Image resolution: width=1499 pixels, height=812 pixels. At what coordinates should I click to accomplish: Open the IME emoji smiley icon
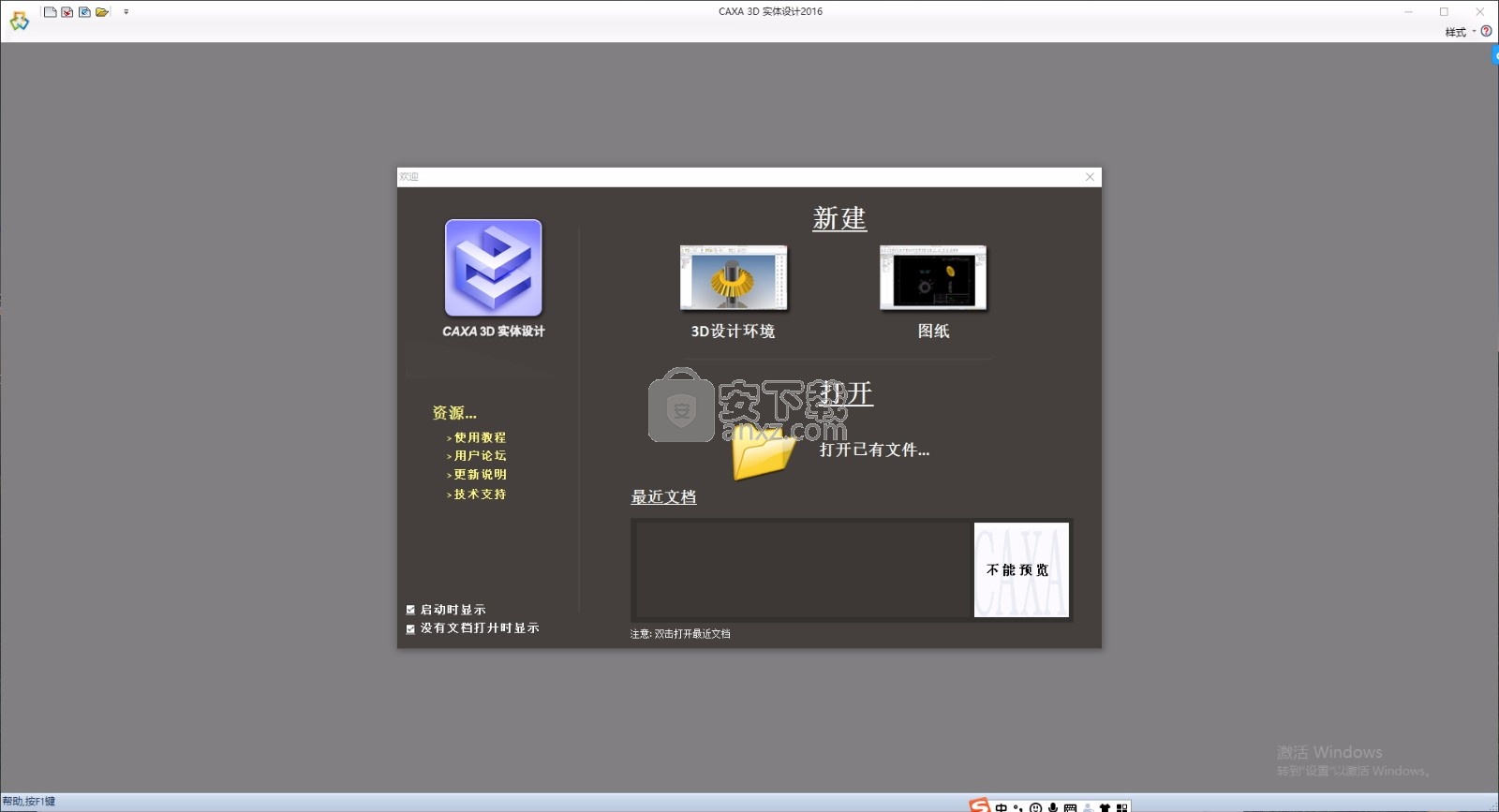click(1035, 807)
